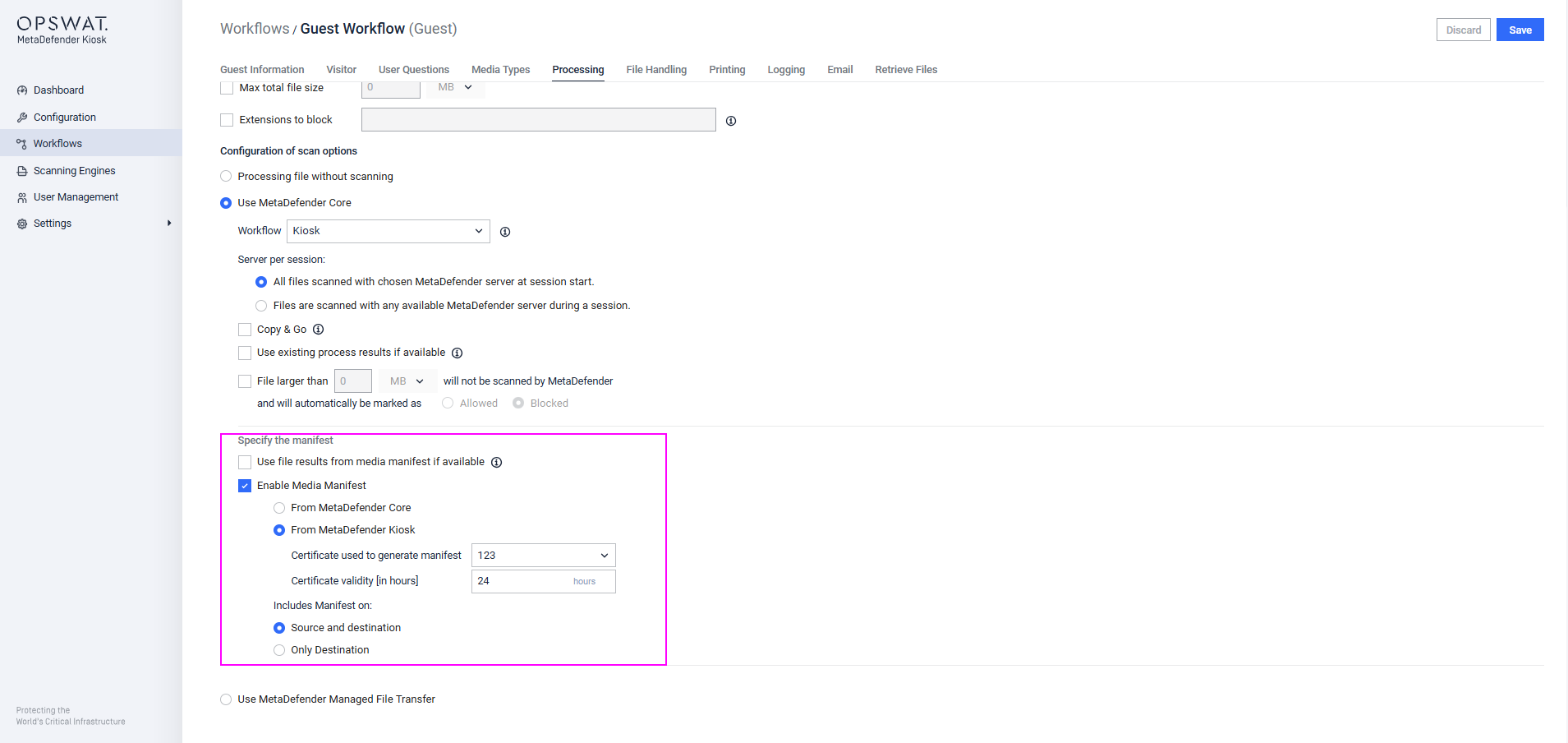Select From MetaDefender Kiosk radio
Image resolution: width=1568 pixels, height=743 pixels.
pos(279,530)
